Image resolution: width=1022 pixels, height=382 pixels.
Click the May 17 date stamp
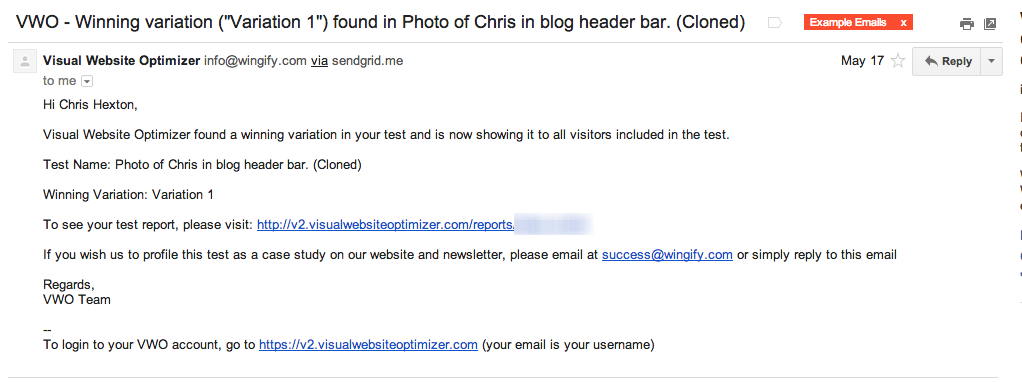[x=862, y=61]
